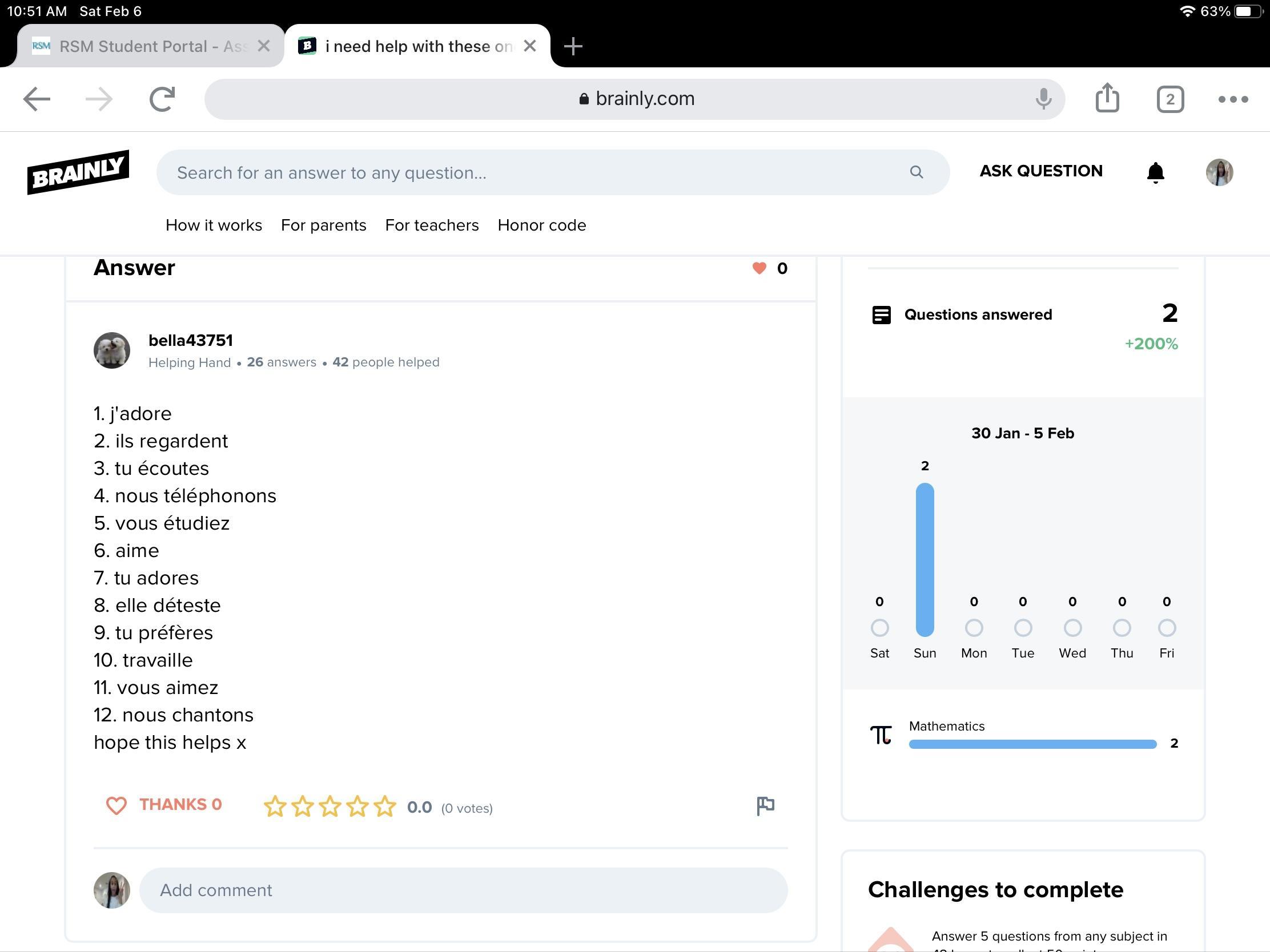Select the Sat day circle in chart
1270x952 pixels.
pos(879,628)
